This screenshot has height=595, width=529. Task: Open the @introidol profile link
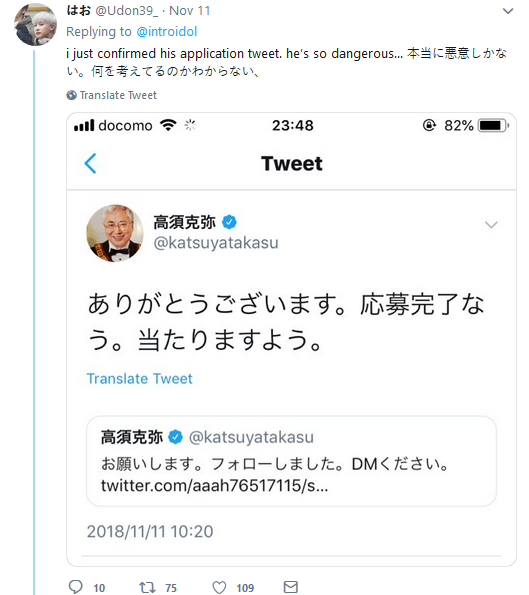coord(167,31)
